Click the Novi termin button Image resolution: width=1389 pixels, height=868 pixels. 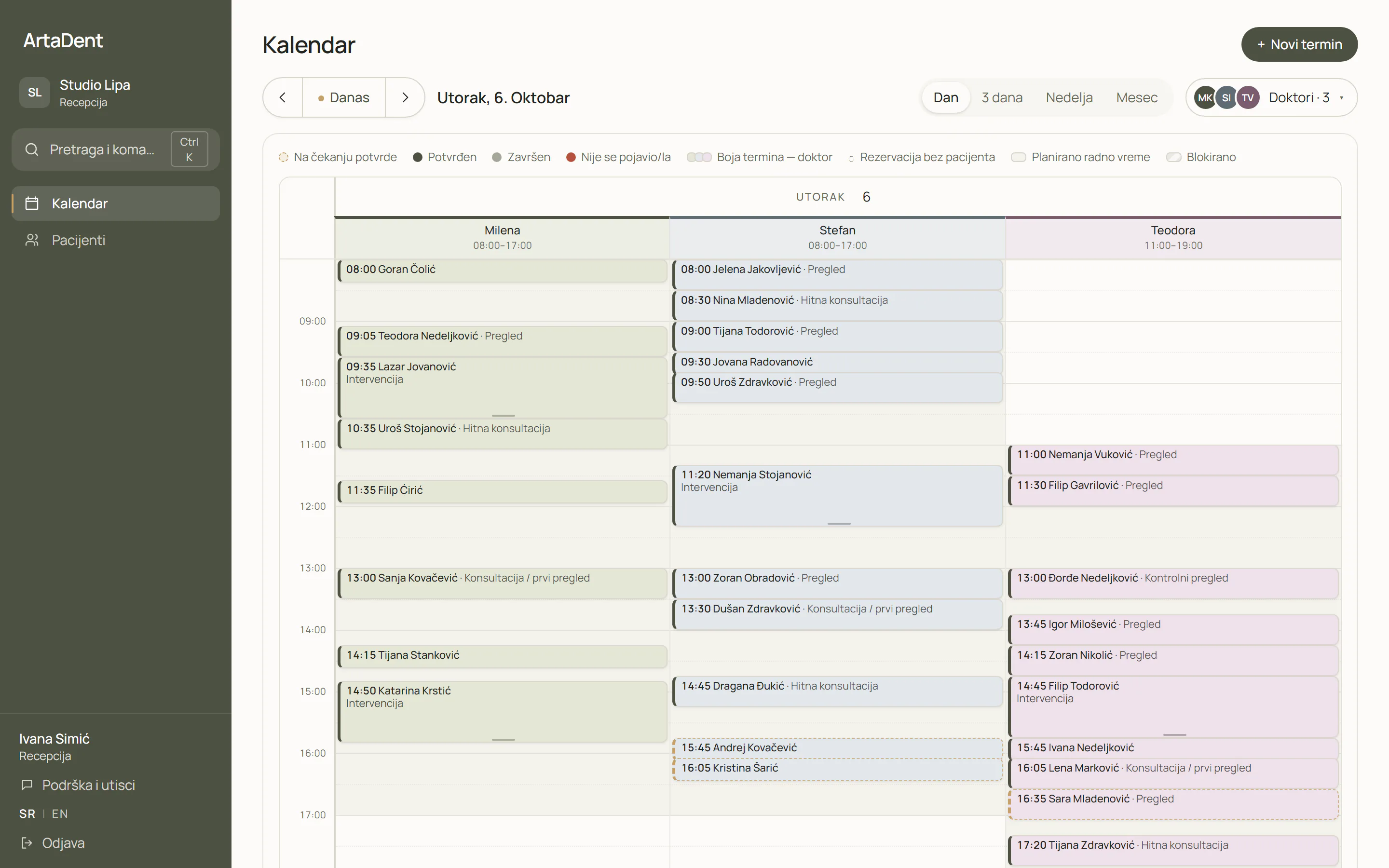(x=1299, y=44)
